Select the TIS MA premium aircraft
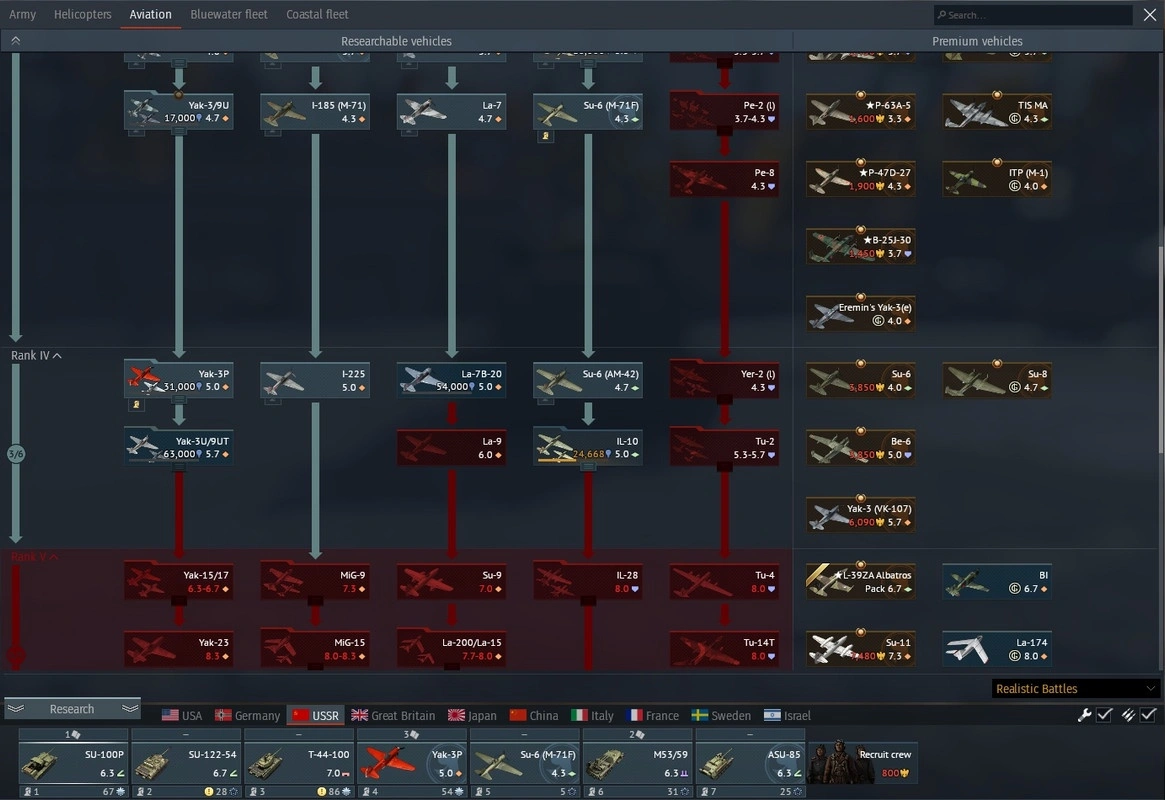Viewport: 1165px width, 800px height. 996,112
